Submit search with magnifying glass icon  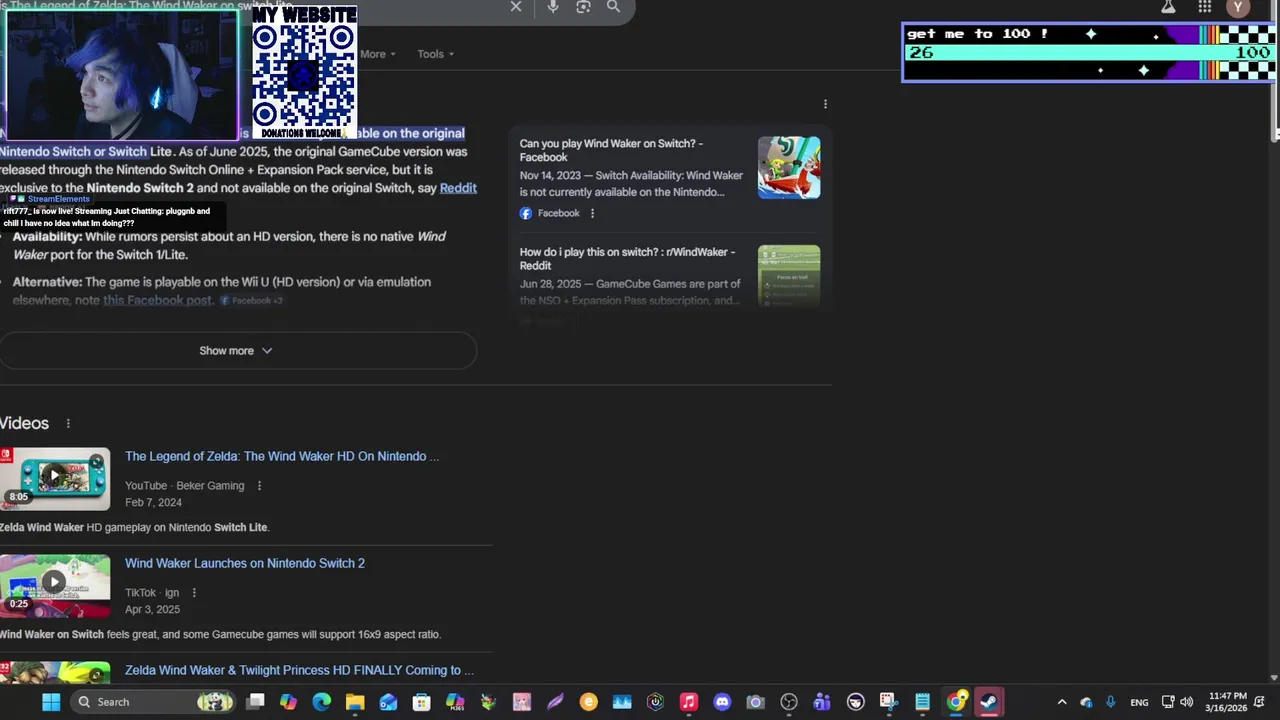click(x=613, y=7)
